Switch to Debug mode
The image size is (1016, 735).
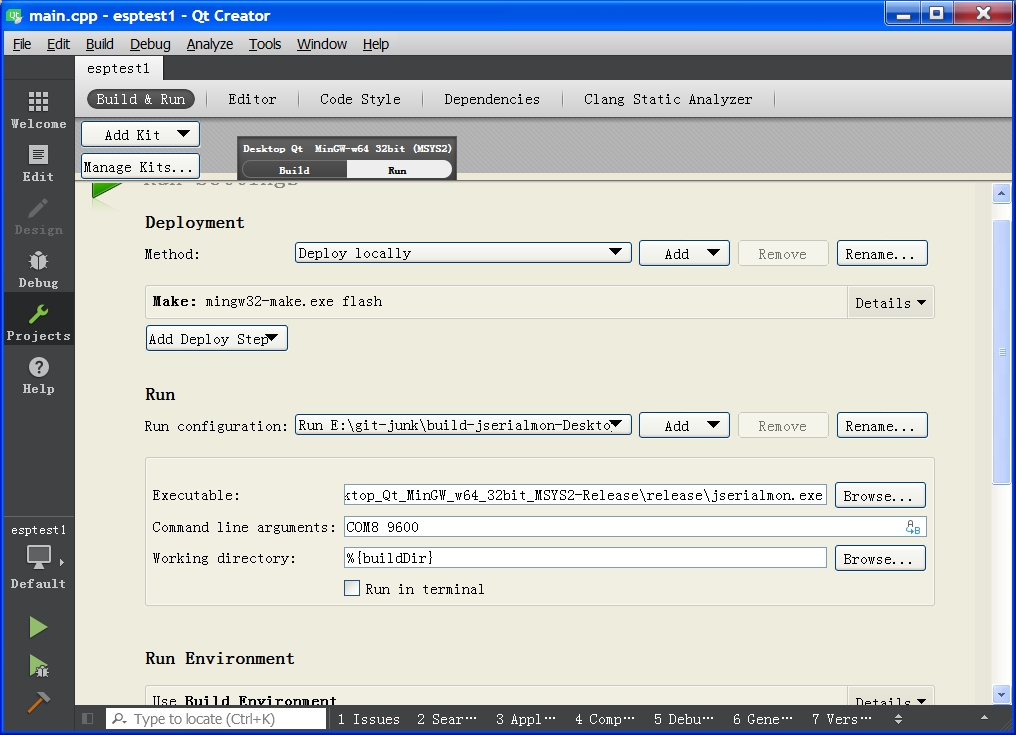click(x=38, y=270)
